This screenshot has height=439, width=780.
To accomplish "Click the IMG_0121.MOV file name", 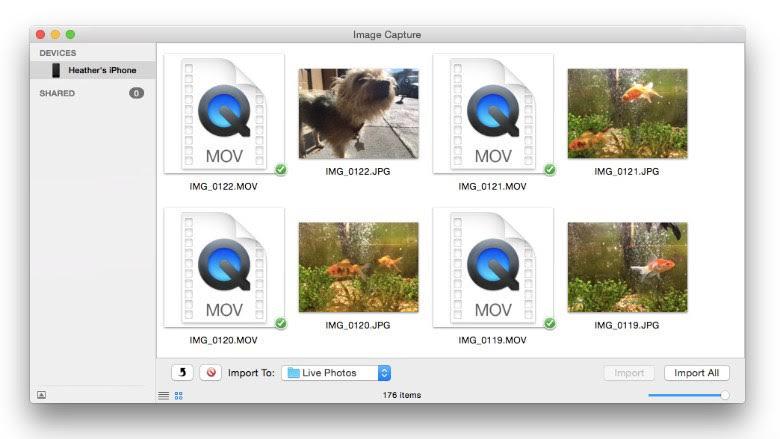I will coord(492,186).
